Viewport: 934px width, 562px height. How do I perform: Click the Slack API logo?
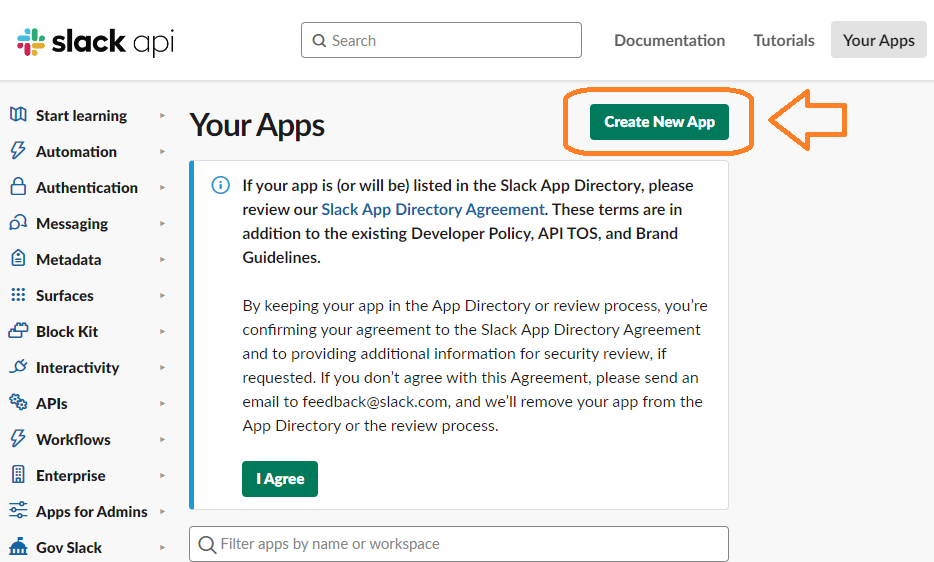click(95, 42)
